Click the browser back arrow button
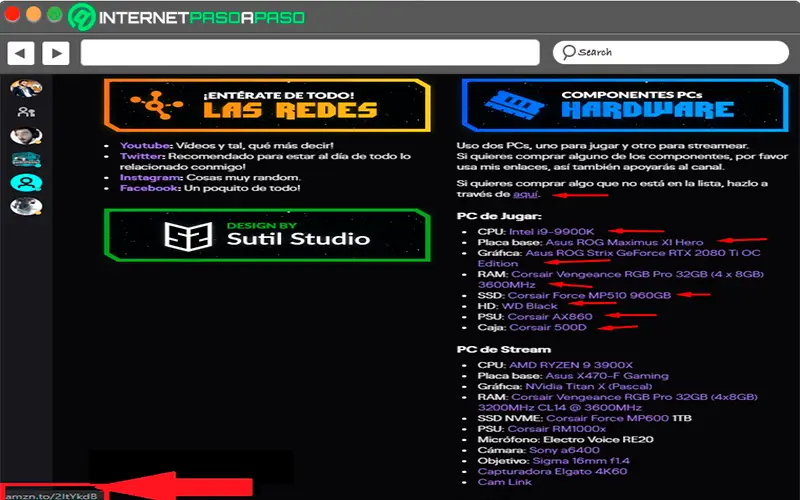Viewport: 800px width, 500px height. (x=20, y=53)
